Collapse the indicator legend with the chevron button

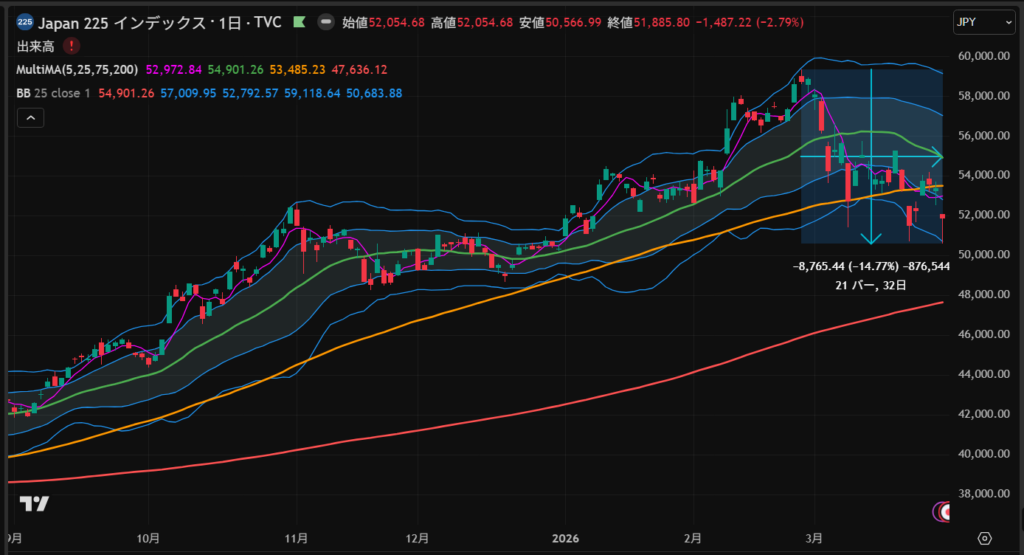click(x=30, y=118)
